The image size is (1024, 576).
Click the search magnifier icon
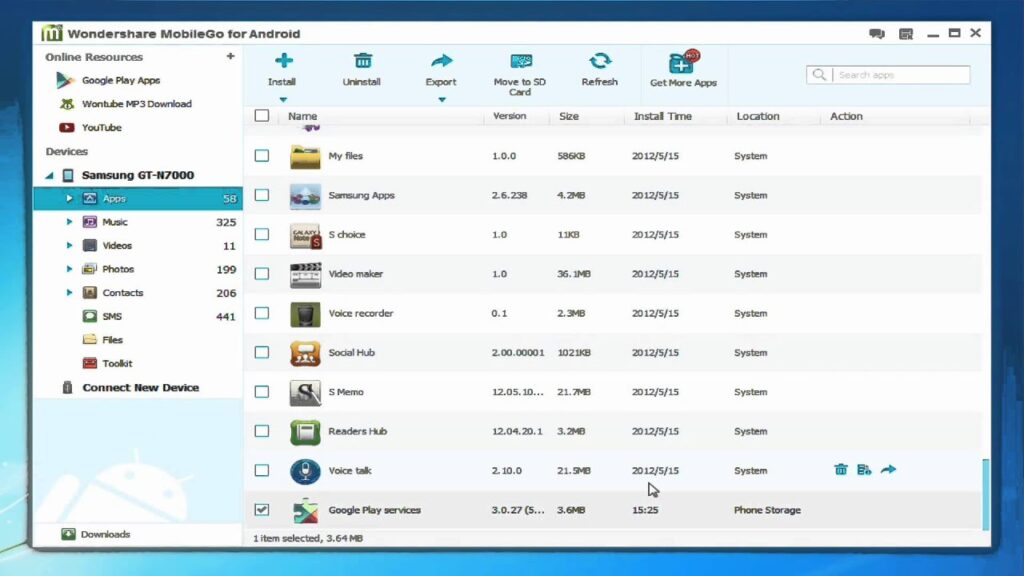[x=819, y=74]
